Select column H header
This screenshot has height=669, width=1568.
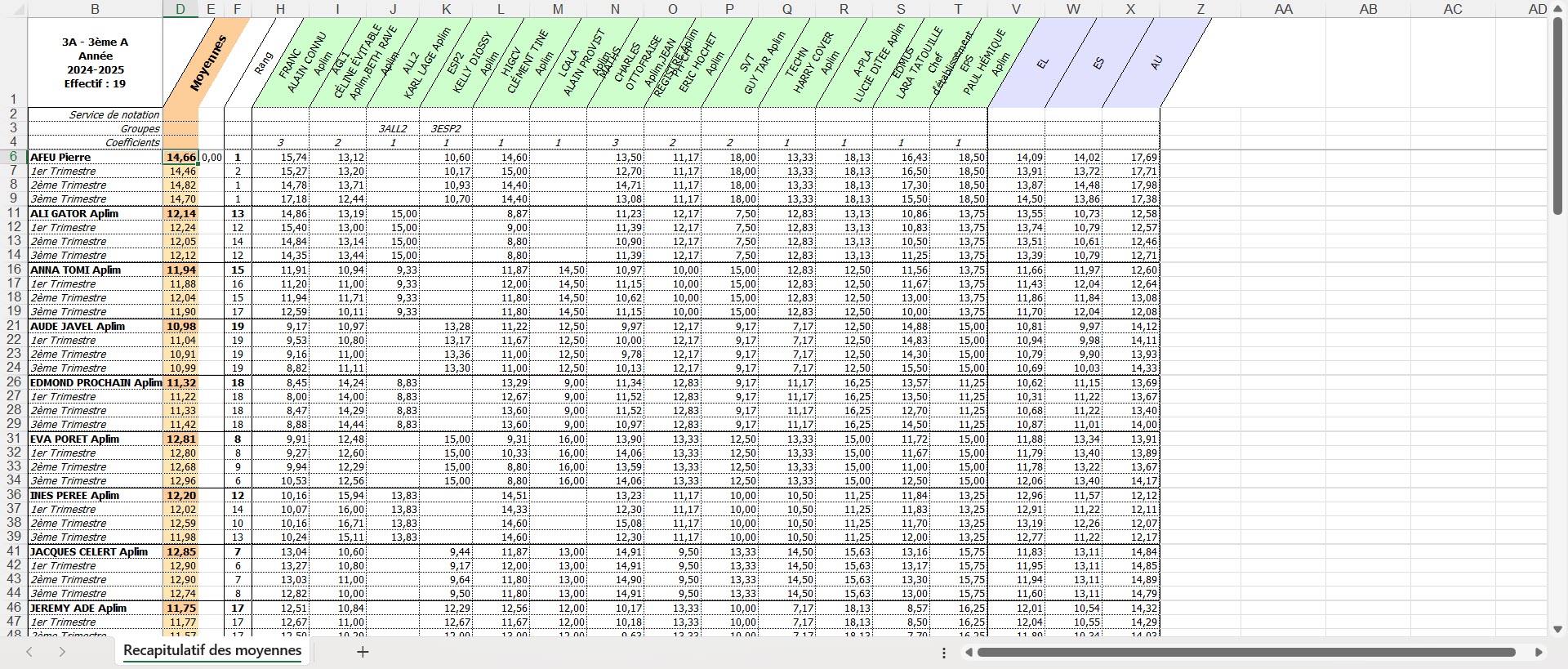[x=280, y=9]
